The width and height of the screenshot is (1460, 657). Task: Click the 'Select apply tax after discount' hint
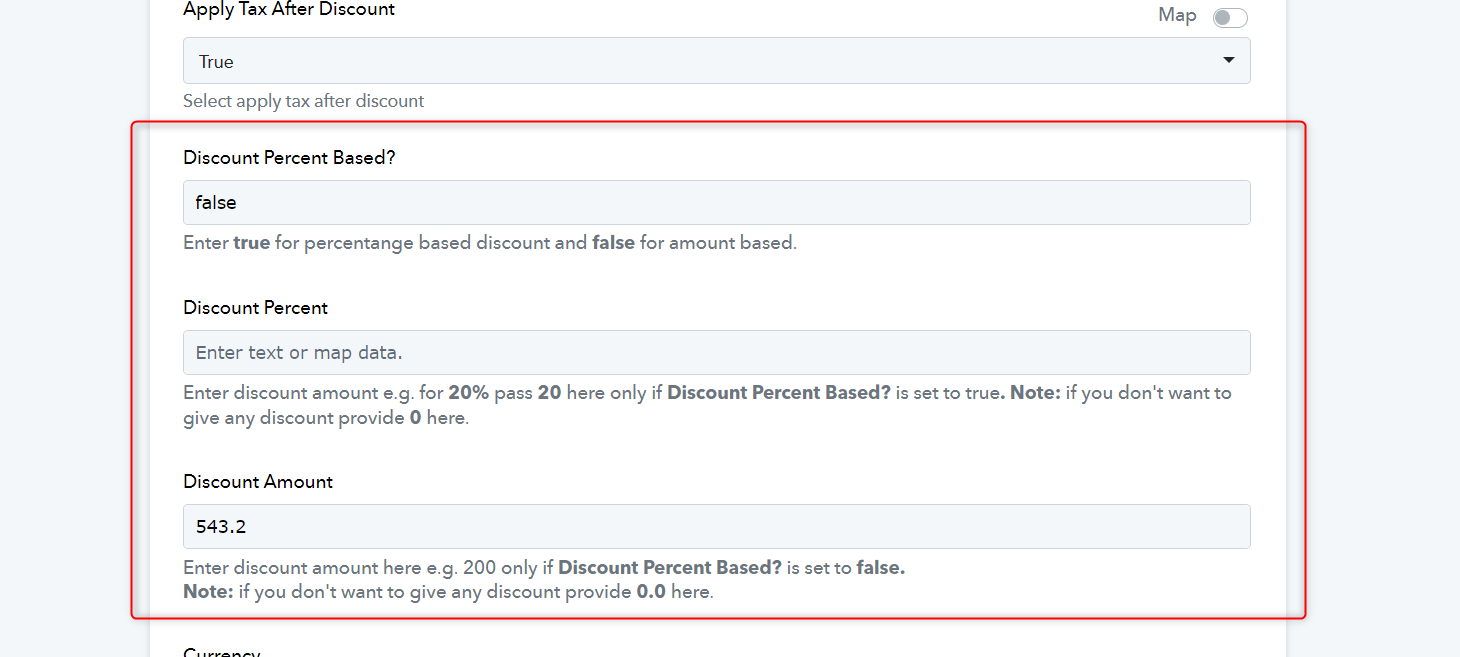(x=304, y=101)
